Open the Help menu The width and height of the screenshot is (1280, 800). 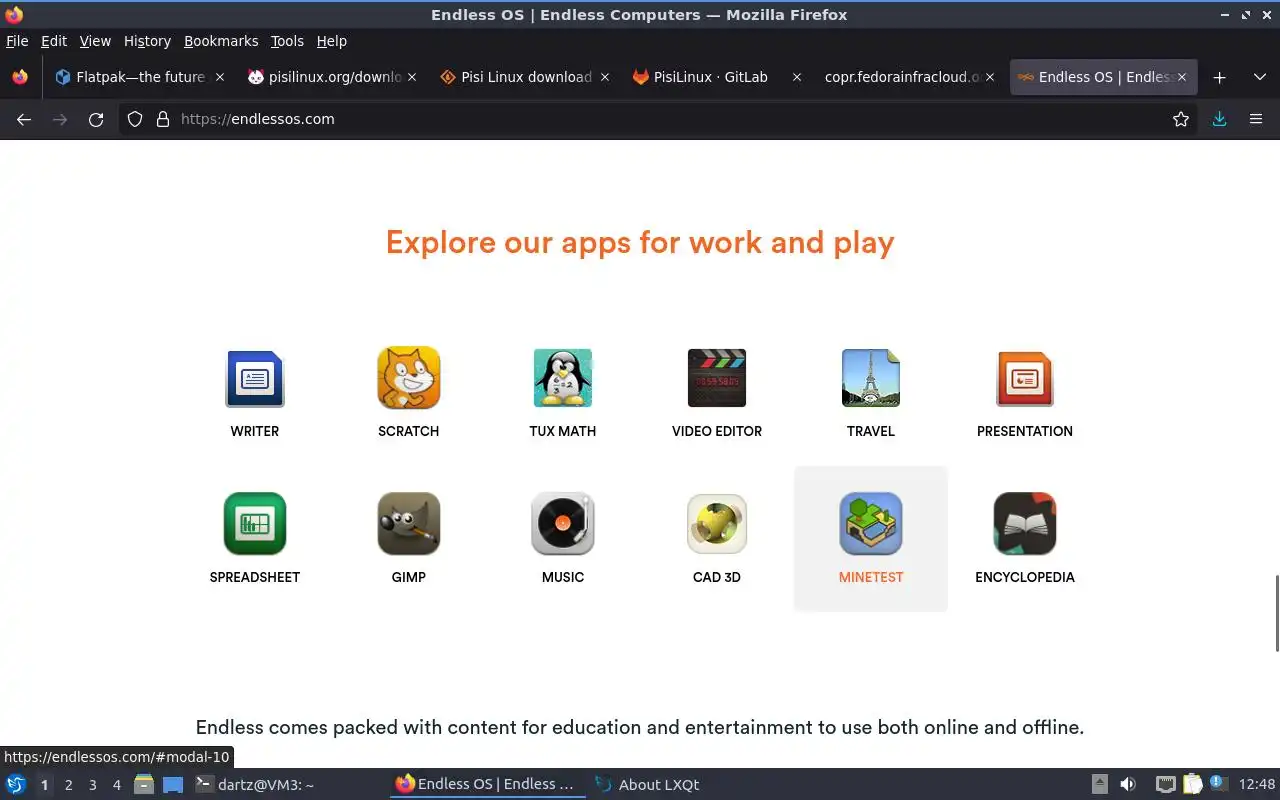[331, 41]
